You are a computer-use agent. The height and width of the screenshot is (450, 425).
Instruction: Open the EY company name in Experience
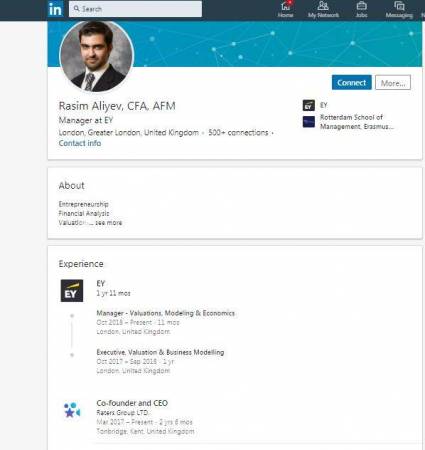(101, 284)
